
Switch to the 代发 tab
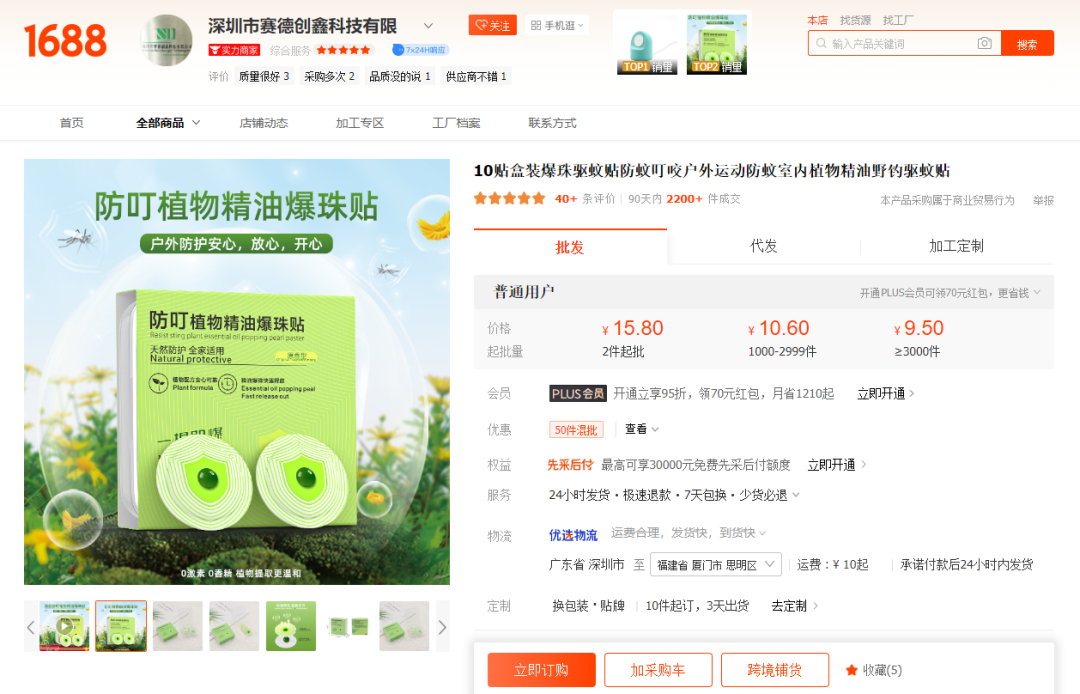pyautogui.click(x=764, y=246)
